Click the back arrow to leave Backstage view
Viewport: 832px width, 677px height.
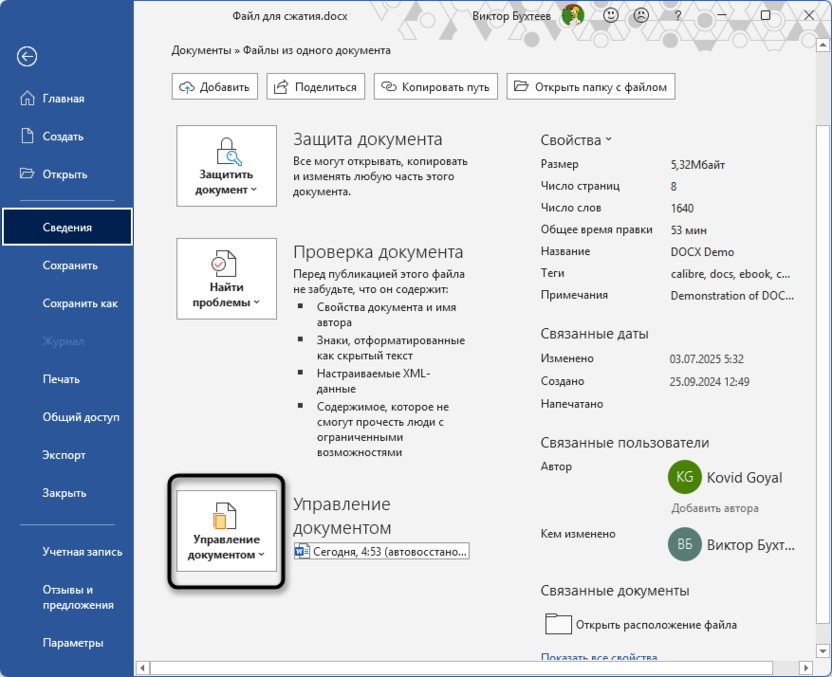(x=26, y=57)
